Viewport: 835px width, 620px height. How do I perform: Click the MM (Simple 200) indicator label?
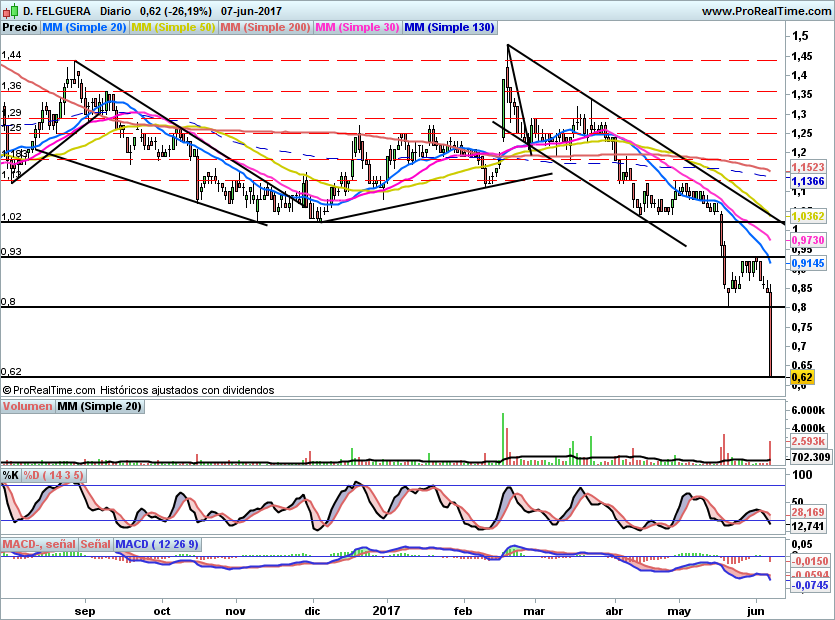click(x=265, y=28)
